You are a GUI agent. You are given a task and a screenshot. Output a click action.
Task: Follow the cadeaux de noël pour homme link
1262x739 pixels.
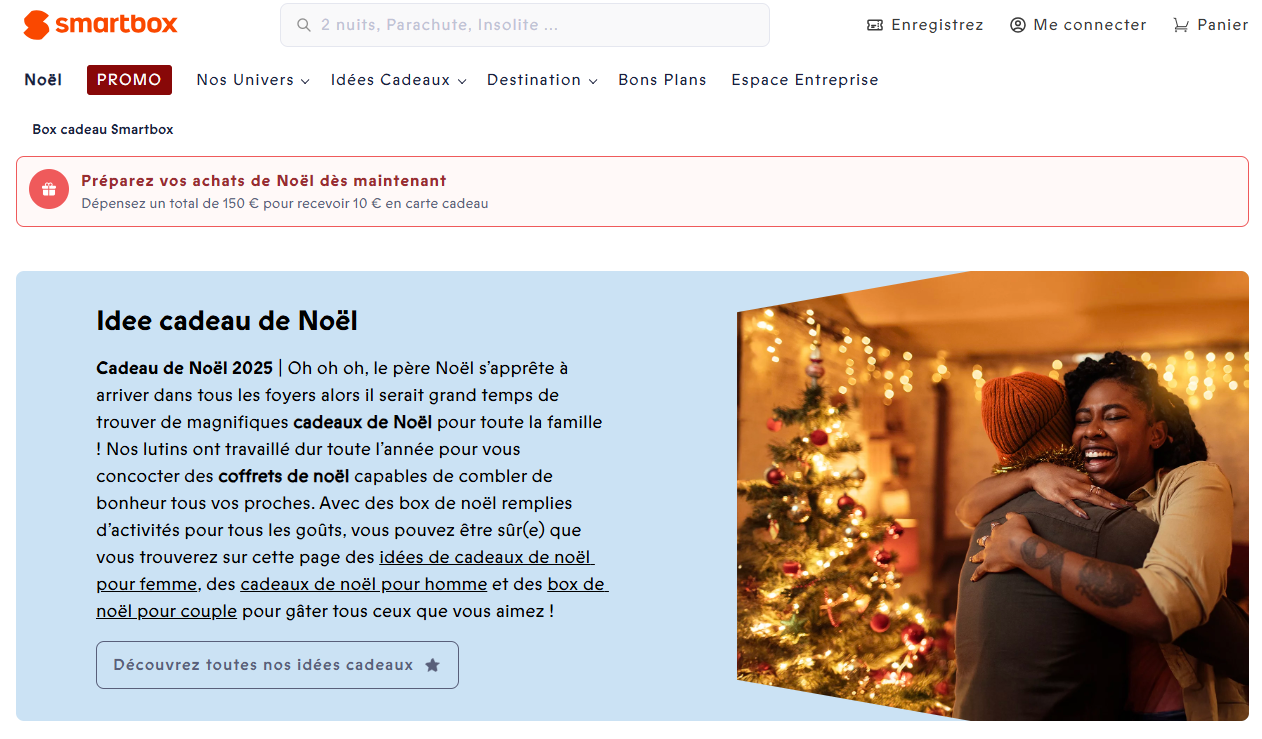pyautogui.click(x=364, y=584)
